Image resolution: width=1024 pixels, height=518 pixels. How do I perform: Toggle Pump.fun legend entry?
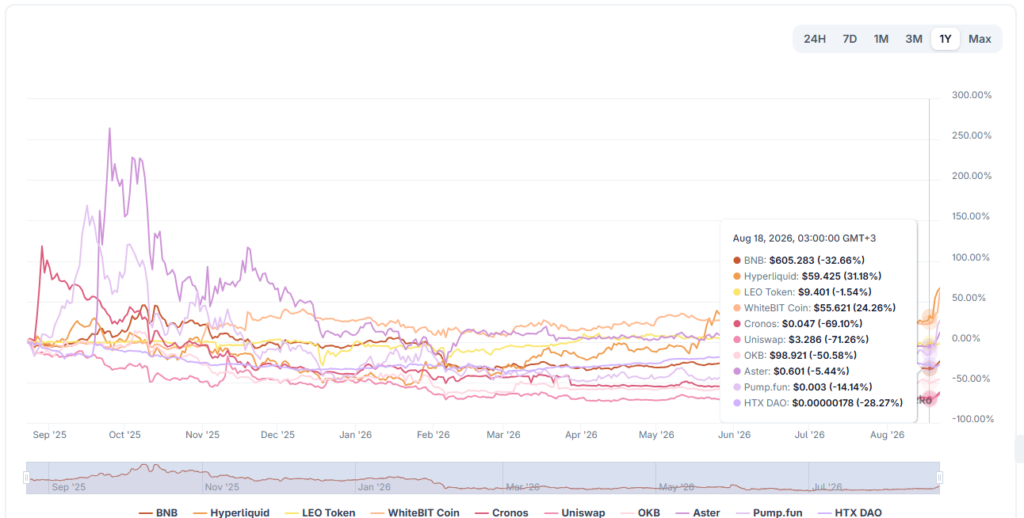768,513
